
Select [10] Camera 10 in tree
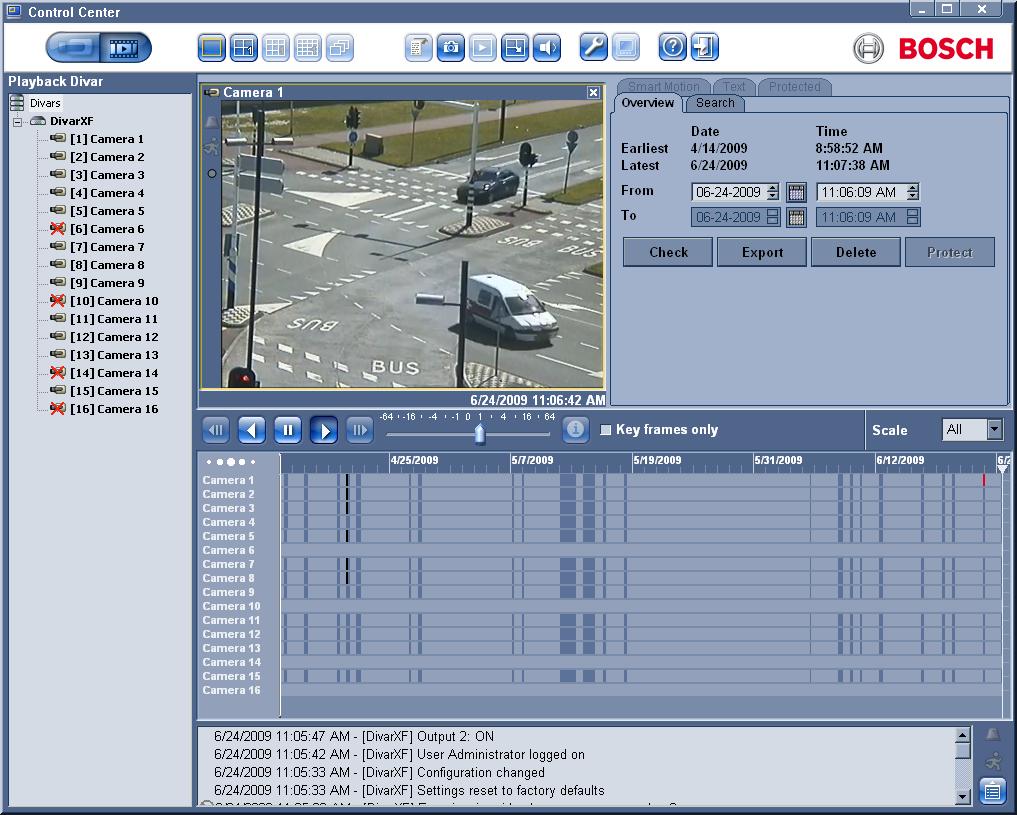pos(114,301)
